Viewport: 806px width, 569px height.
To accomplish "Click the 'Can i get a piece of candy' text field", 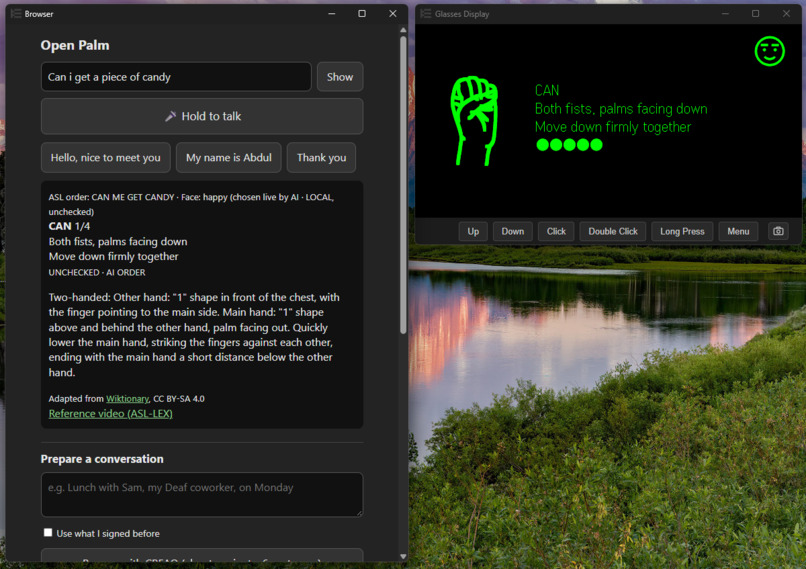I will [176, 77].
